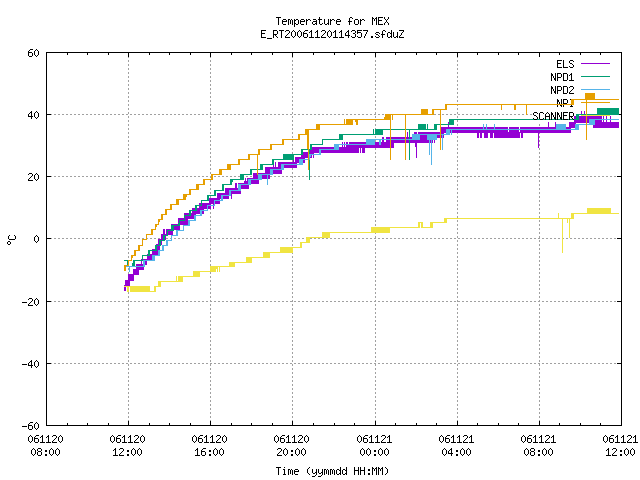640x480 pixels.
Task: Click the x-axis tick label '061120 12:00'
Action: 127,445
